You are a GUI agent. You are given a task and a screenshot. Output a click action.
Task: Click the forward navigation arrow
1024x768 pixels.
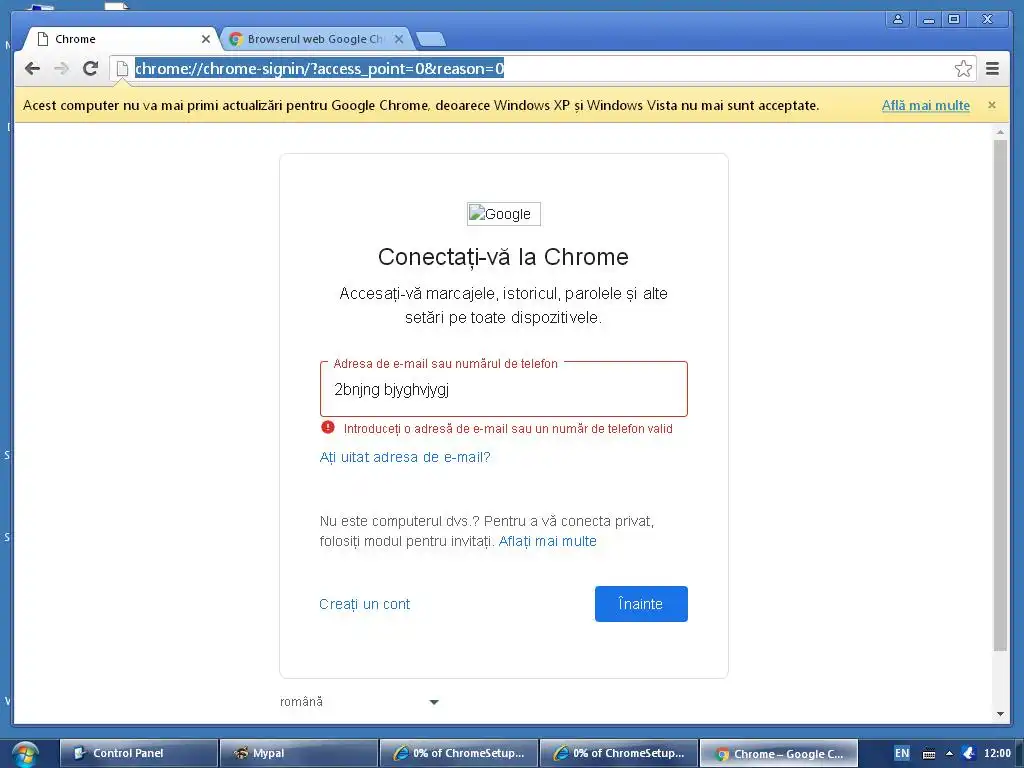coord(61,69)
